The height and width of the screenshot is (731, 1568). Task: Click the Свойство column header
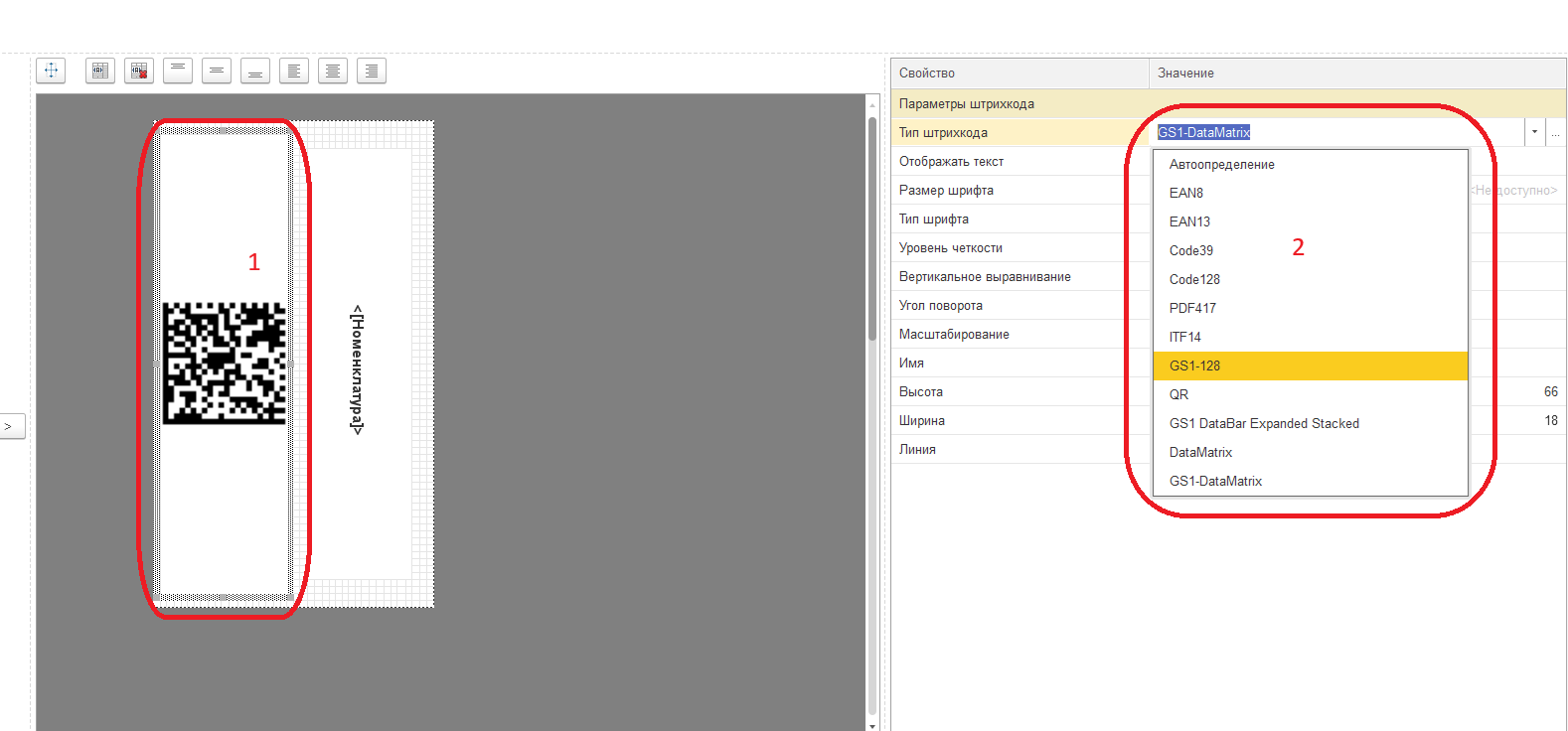(1019, 73)
